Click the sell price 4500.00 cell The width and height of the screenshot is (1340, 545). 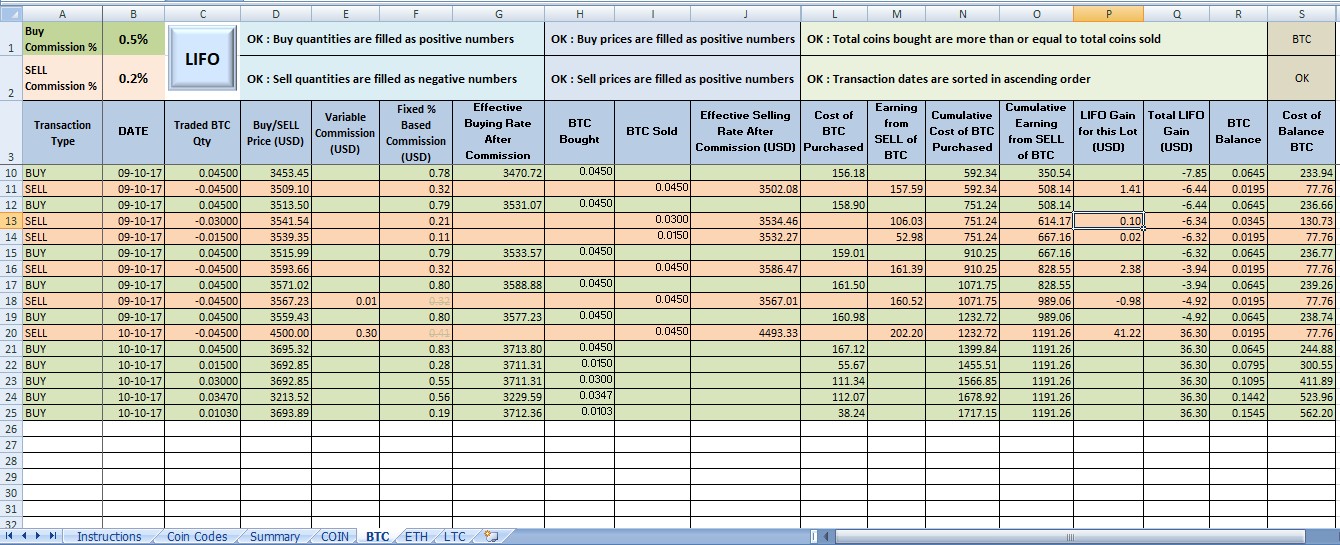[275, 333]
